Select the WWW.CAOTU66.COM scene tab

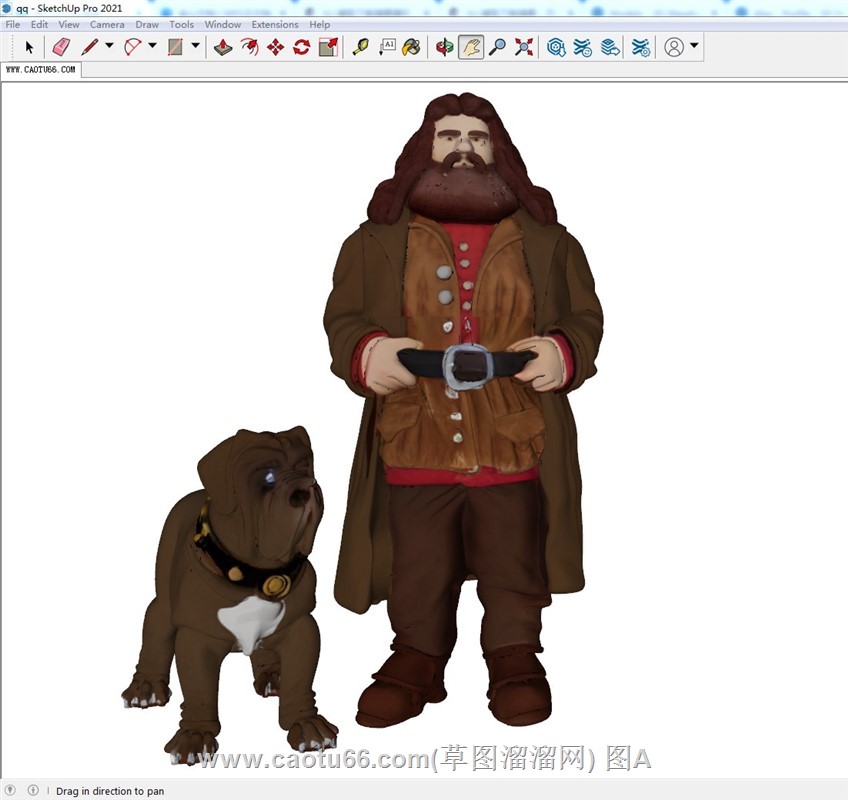coord(41,70)
